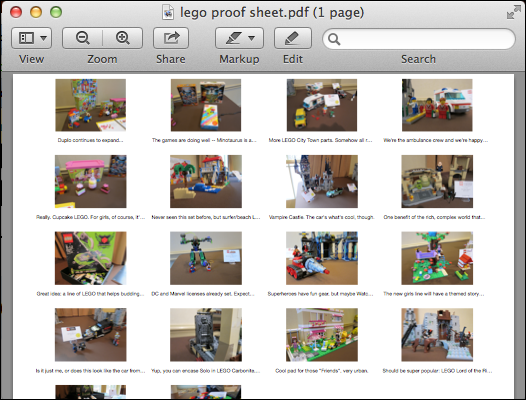526x400 pixels.
Task: Click the zoom out magnifier icon
Action: 83,38
